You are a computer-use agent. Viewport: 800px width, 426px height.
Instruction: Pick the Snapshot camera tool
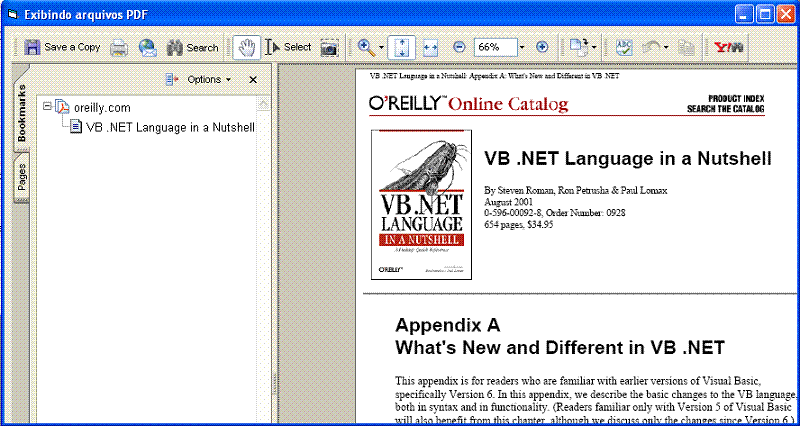click(329, 48)
